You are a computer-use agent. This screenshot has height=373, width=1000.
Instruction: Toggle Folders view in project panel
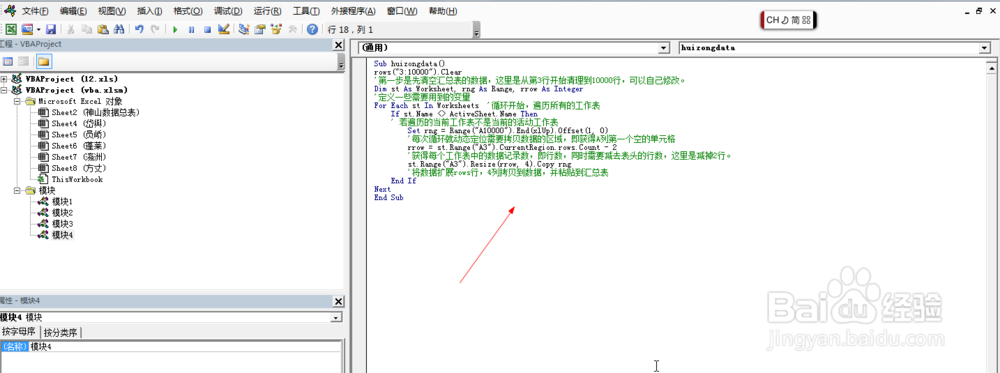(43, 61)
